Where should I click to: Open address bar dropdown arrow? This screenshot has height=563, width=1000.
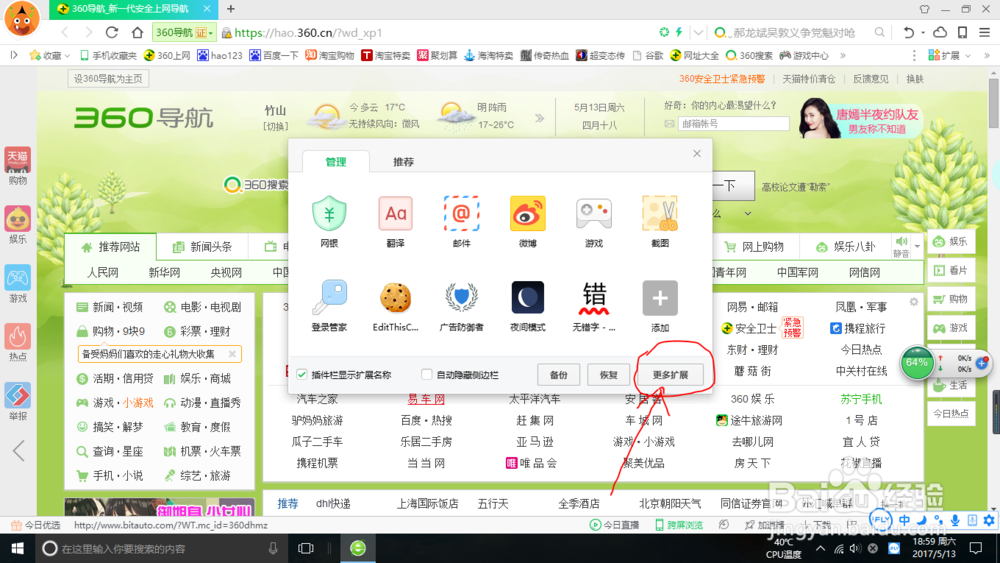click(699, 32)
